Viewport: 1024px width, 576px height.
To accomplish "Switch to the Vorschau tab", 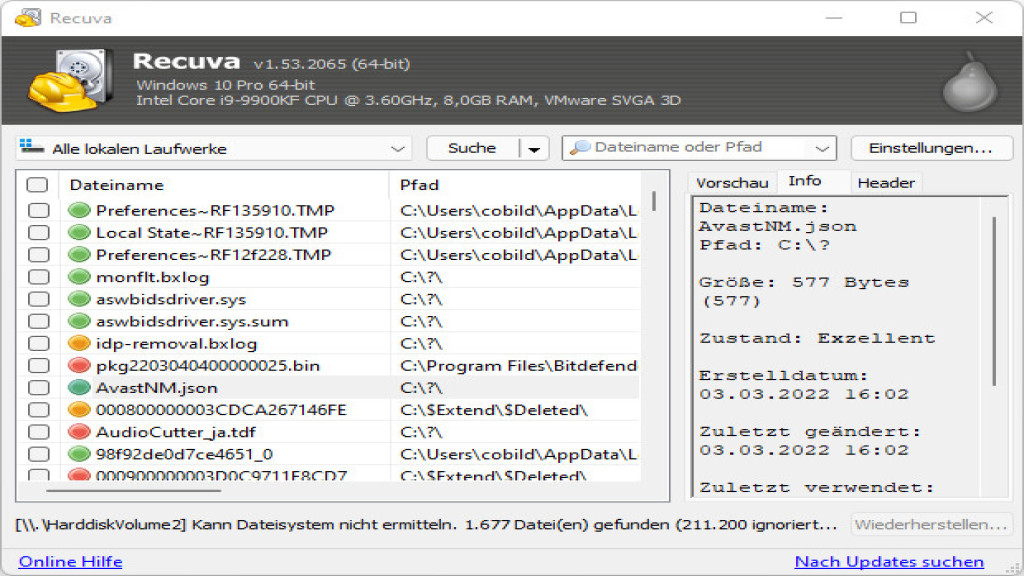I will 732,183.
